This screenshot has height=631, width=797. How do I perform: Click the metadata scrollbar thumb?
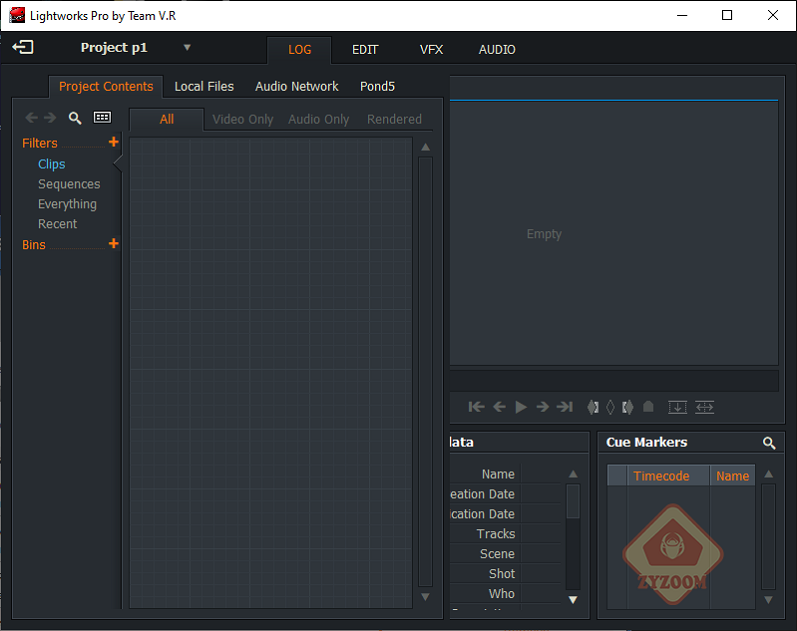pyautogui.click(x=573, y=501)
